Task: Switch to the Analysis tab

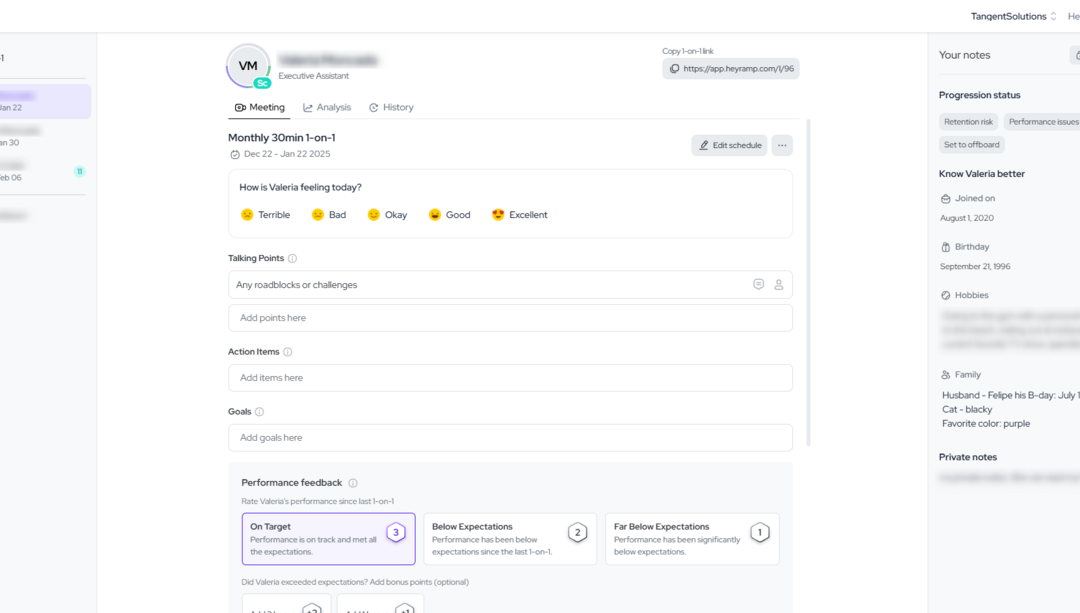Action: point(327,108)
